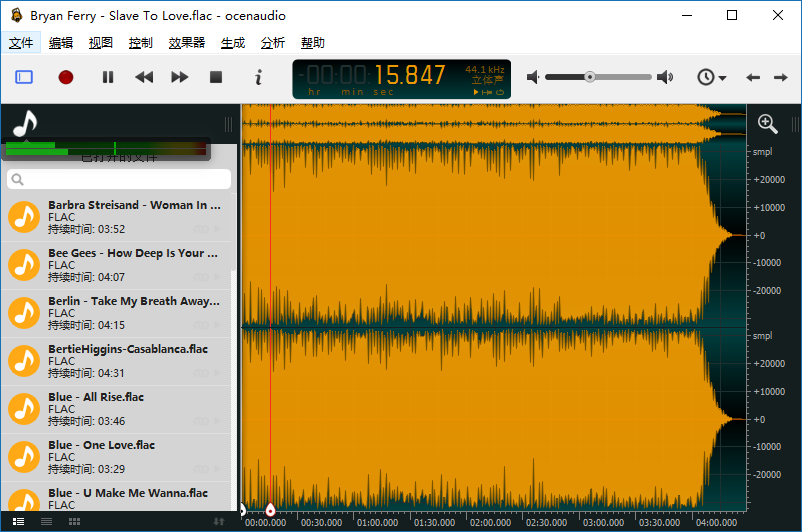802x532 pixels.
Task: Click the small loop indicator in time display
Action: click(x=500, y=92)
